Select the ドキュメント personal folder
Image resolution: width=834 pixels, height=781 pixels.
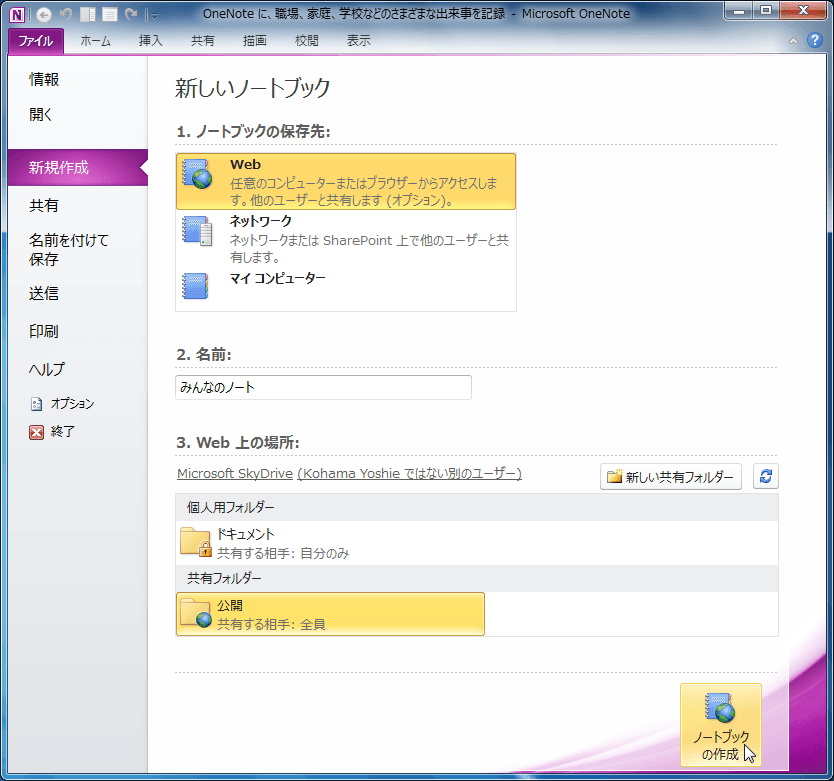tap(477, 543)
